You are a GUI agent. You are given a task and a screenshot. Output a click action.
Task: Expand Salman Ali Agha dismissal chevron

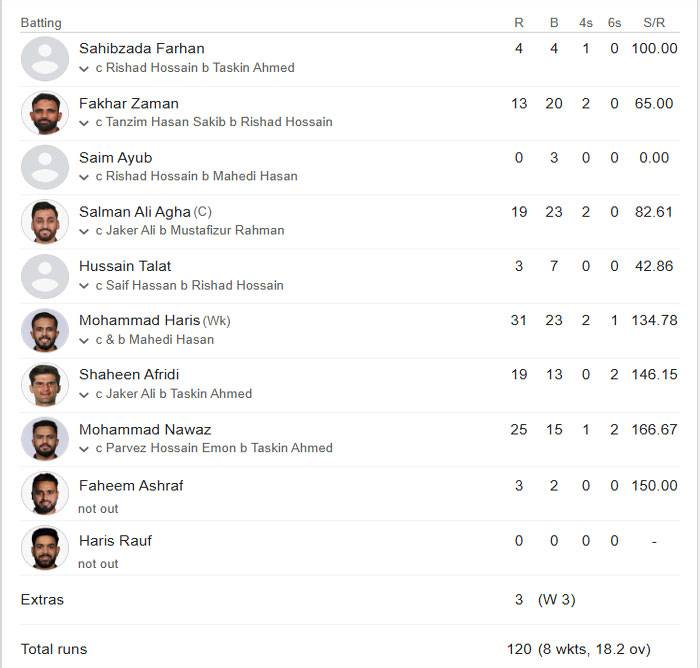(83, 231)
